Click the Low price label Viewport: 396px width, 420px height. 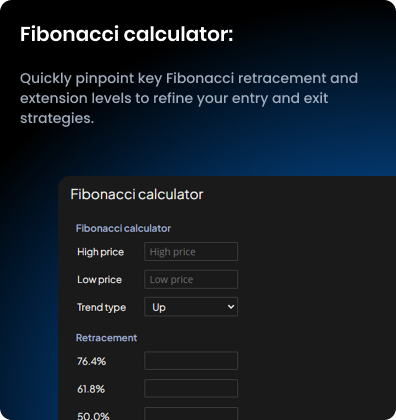click(99, 280)
